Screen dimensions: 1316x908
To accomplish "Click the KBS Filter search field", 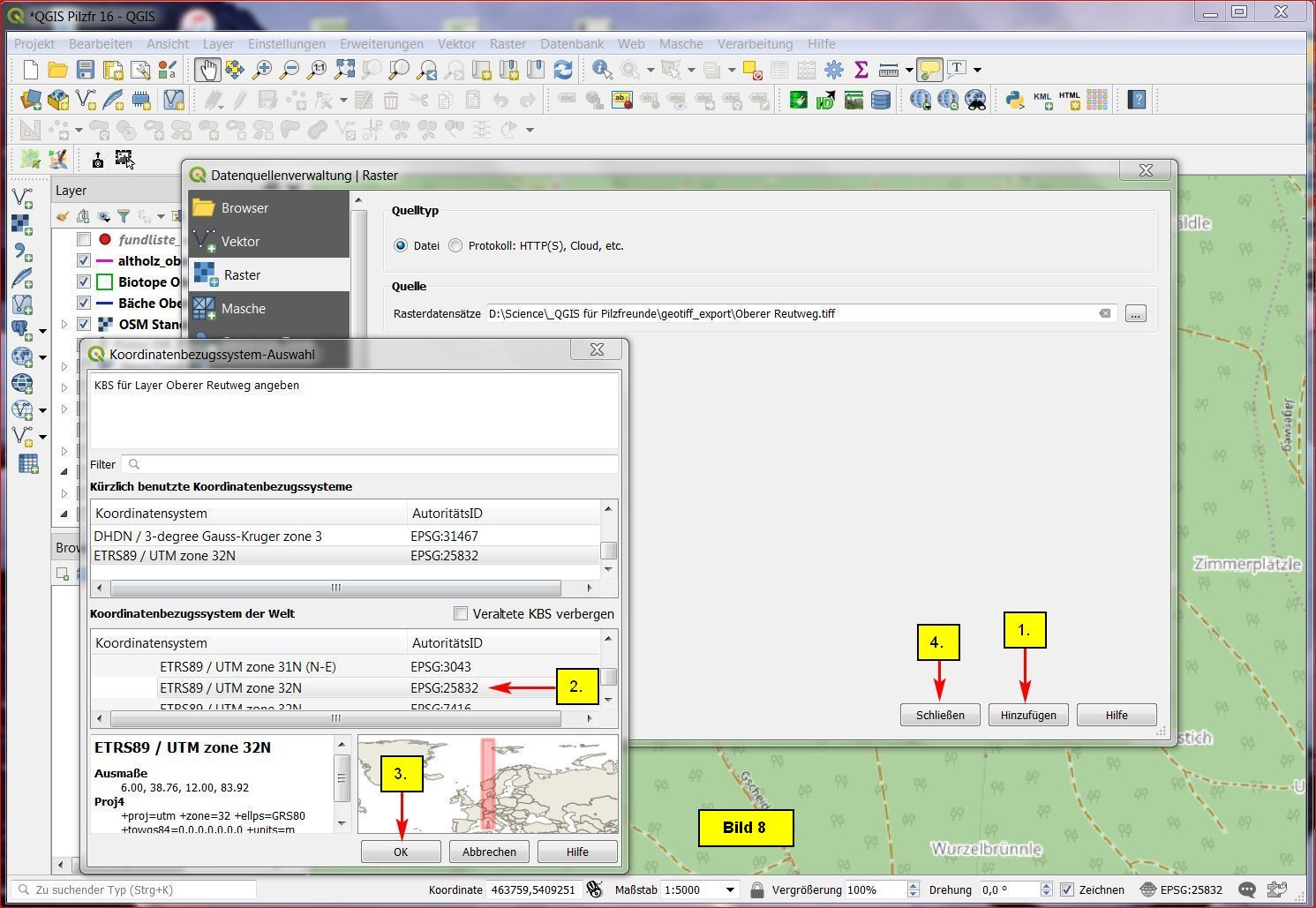I will pyautogui.click(x=371, y=464).
